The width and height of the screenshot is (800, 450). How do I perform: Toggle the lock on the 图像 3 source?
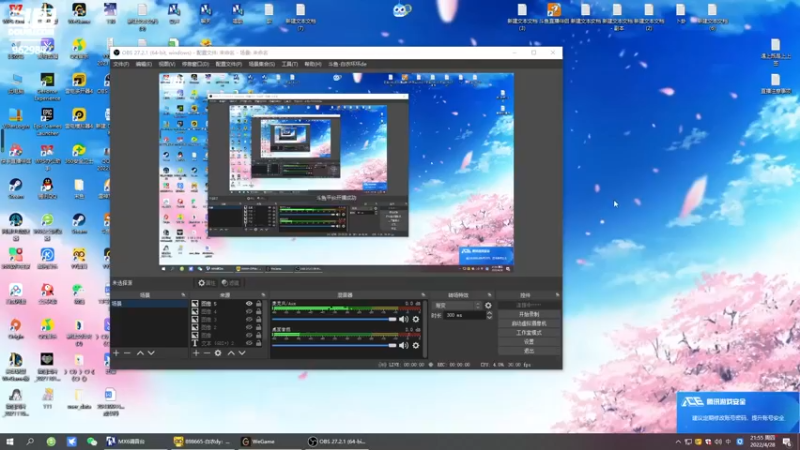(259, 319)
